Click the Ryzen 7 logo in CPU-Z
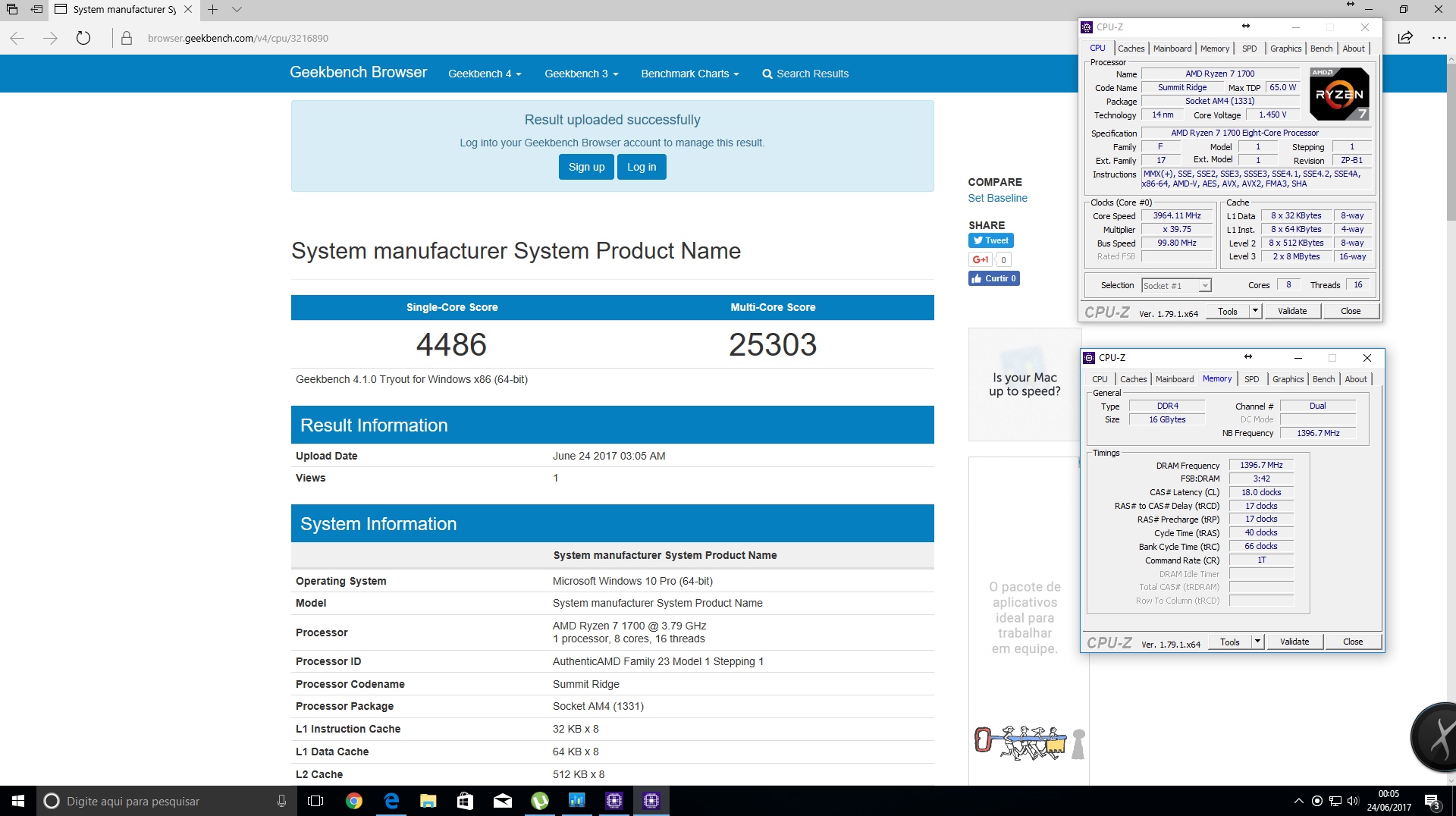The image size is (1456, 816). 1339,93
